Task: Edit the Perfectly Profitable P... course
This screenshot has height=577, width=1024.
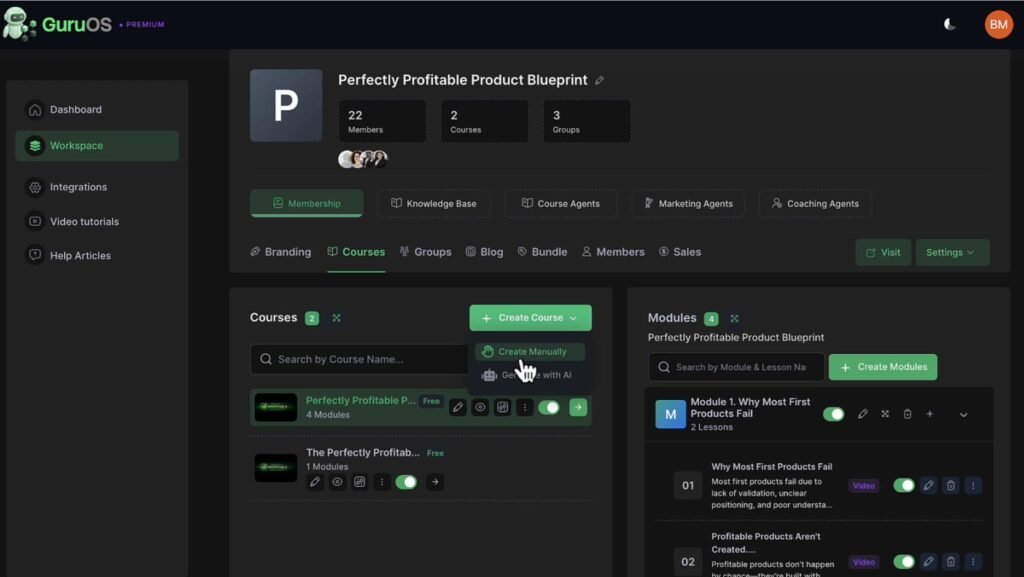Action: point(458,407)
